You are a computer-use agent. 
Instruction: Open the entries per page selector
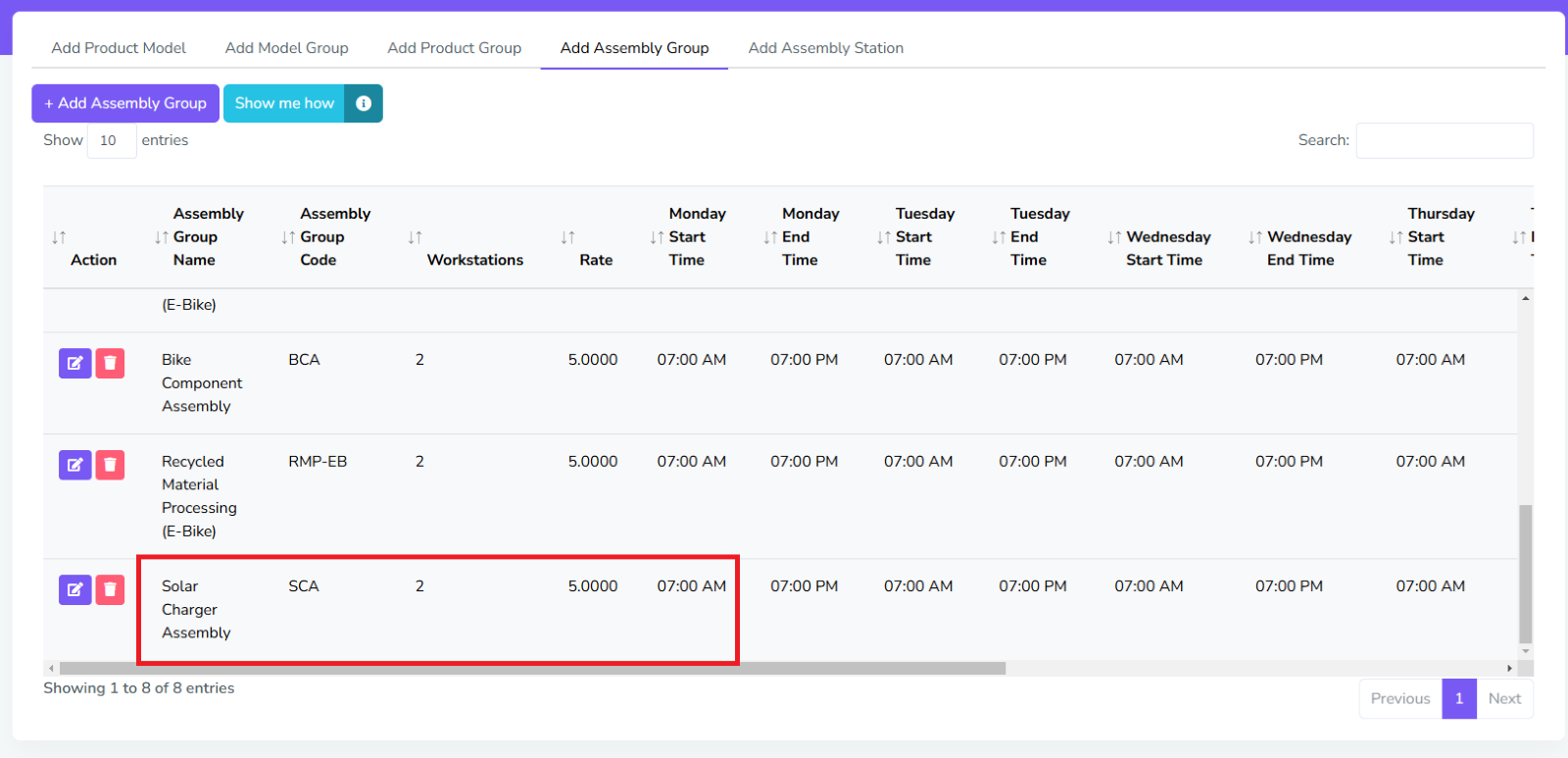click(x=111, y=140)
